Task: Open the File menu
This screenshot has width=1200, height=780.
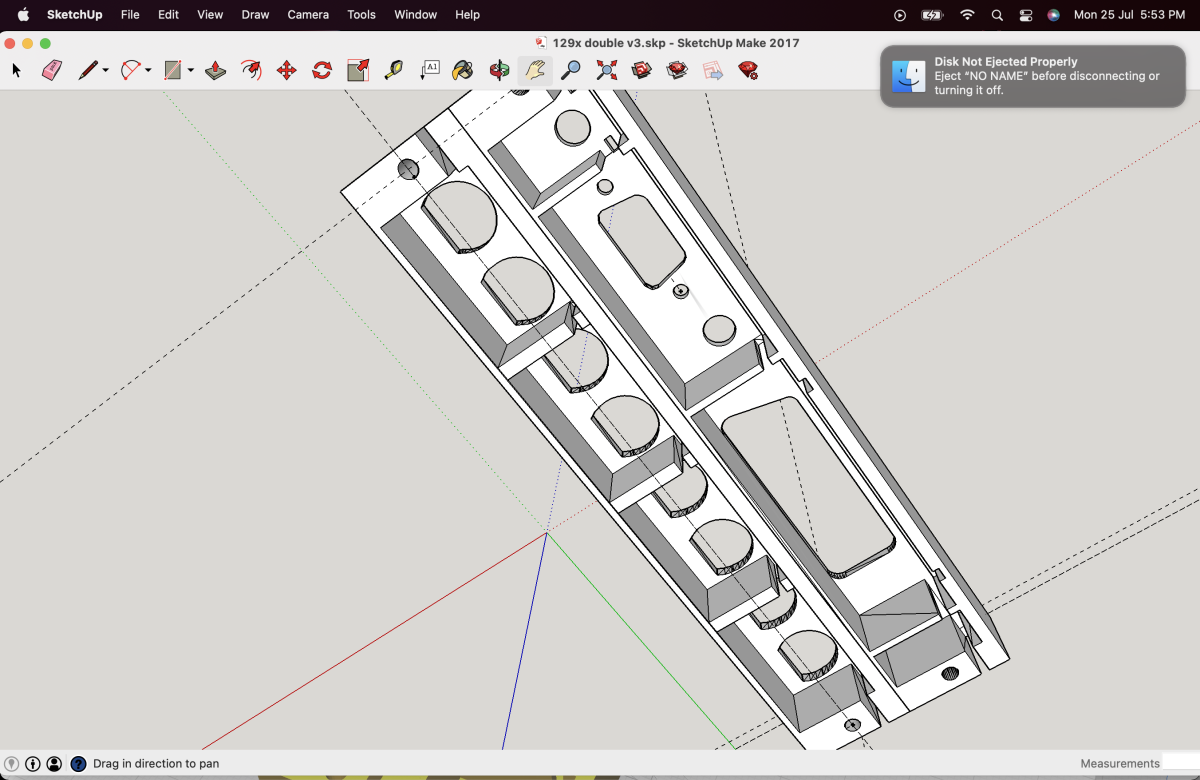Action: [130, 15]
